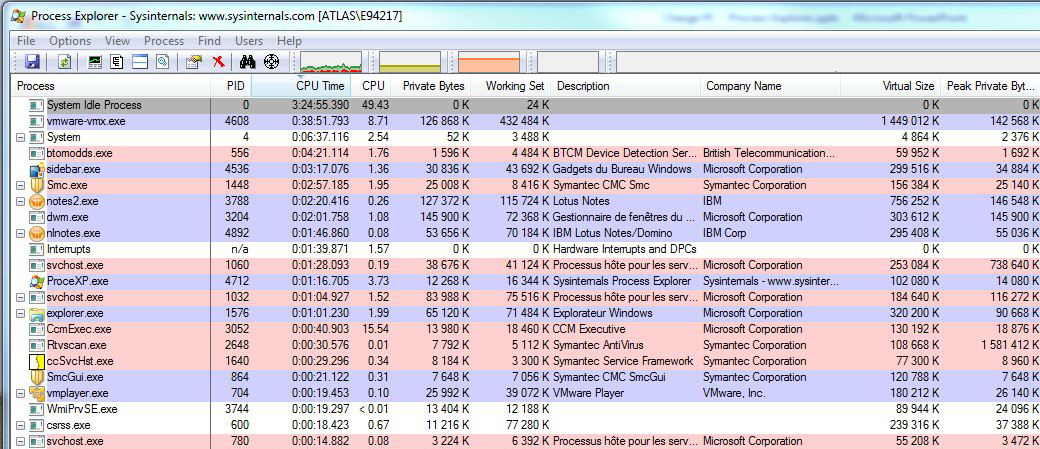Select svchost.exe with PID 1032

pos(526,297)
